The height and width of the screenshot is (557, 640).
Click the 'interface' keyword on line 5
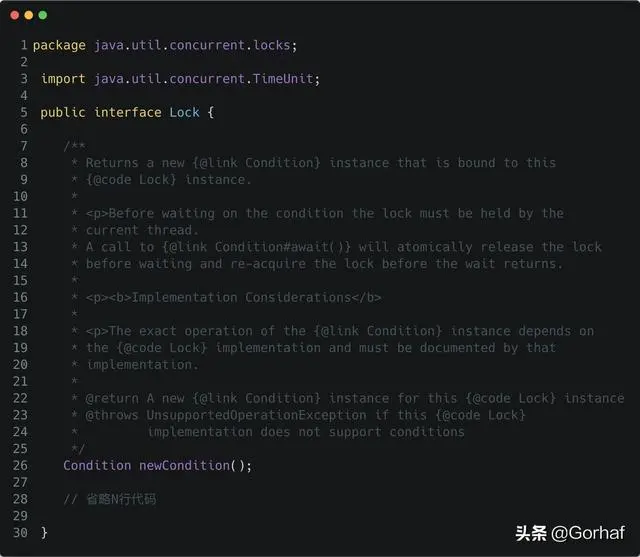pyautogui.click(x=128, y=112)
